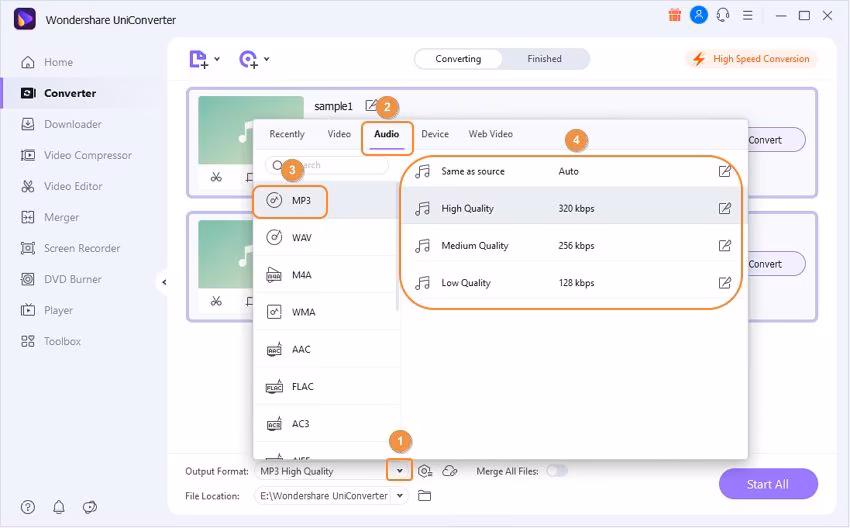Expand the Add Files dropdown arrow
850x528 pixels.
point(217,59)
